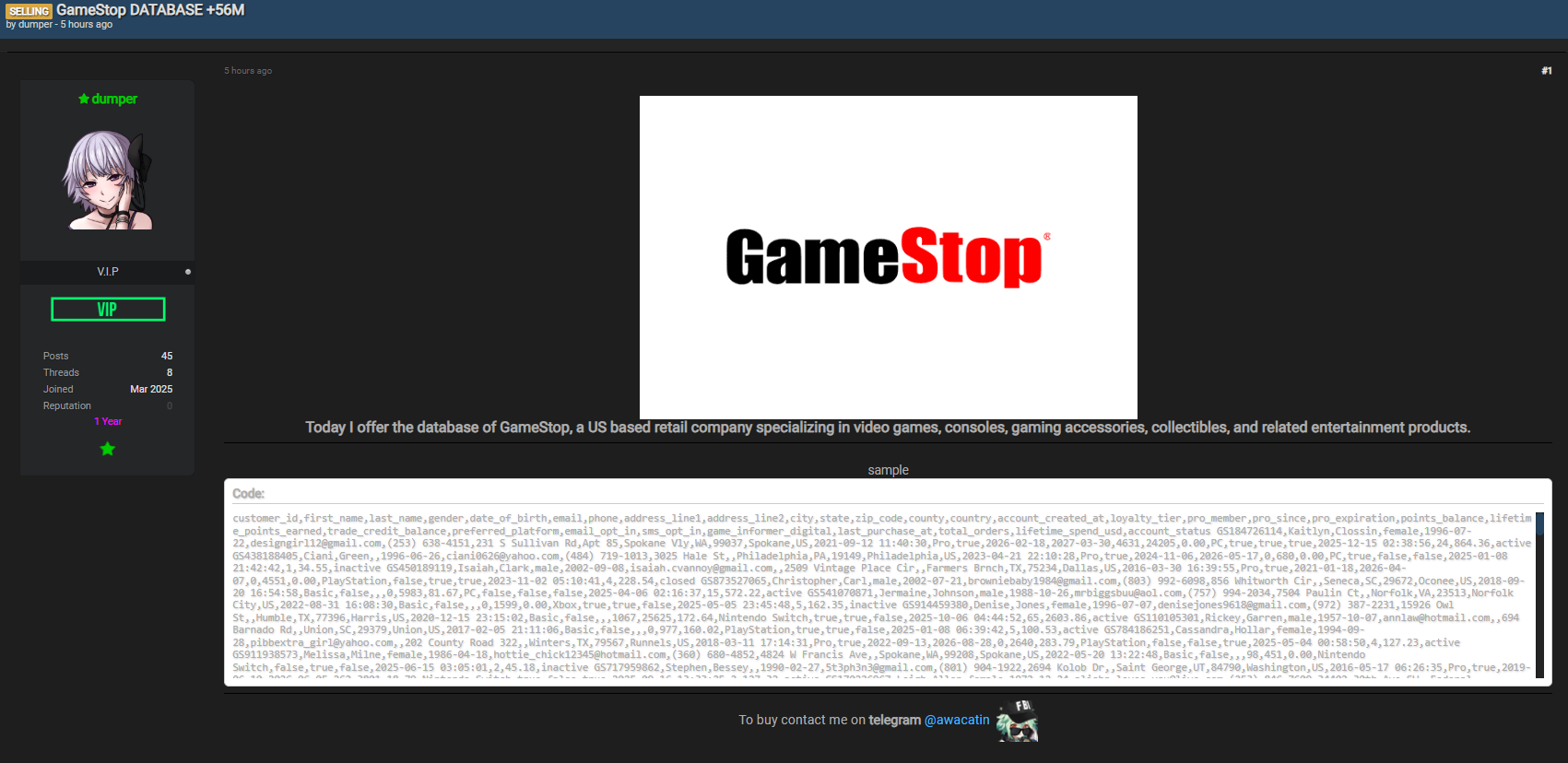Click the green star award icon
The height and width of the screenshot is (763, 1568).
pyautogui.click(x=108, y=449)
